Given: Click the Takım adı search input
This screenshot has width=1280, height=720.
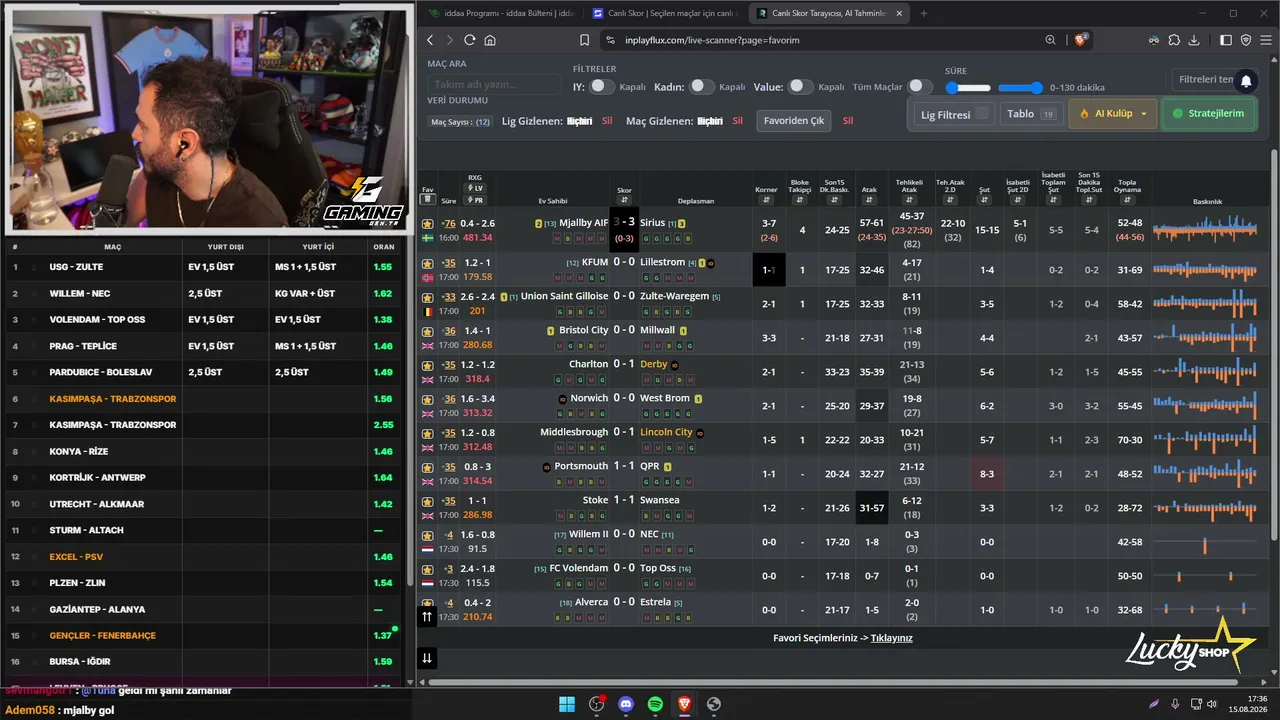Looking at the screenshot, I should (494, 85).
